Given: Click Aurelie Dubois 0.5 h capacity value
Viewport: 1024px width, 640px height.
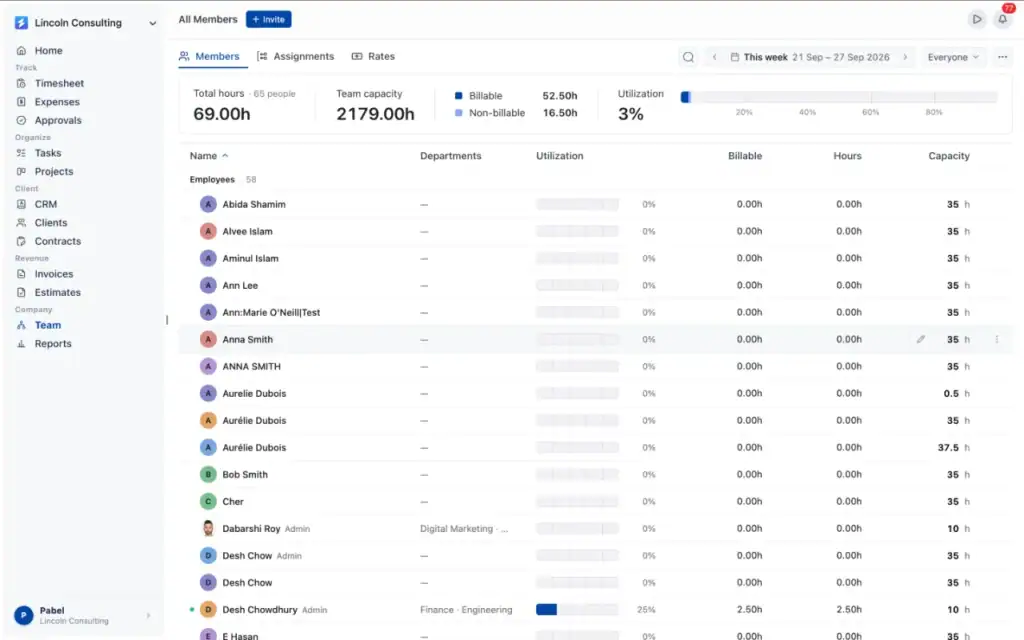Looking at the screenshot, I should (x=951, y=394).
